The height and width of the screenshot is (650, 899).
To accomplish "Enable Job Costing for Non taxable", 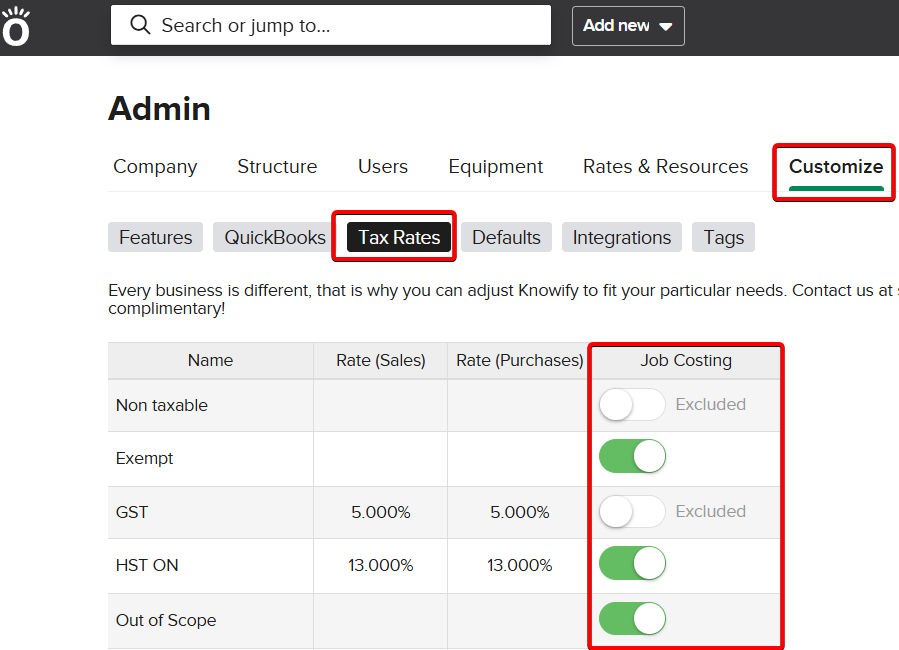I will [632, 405].
